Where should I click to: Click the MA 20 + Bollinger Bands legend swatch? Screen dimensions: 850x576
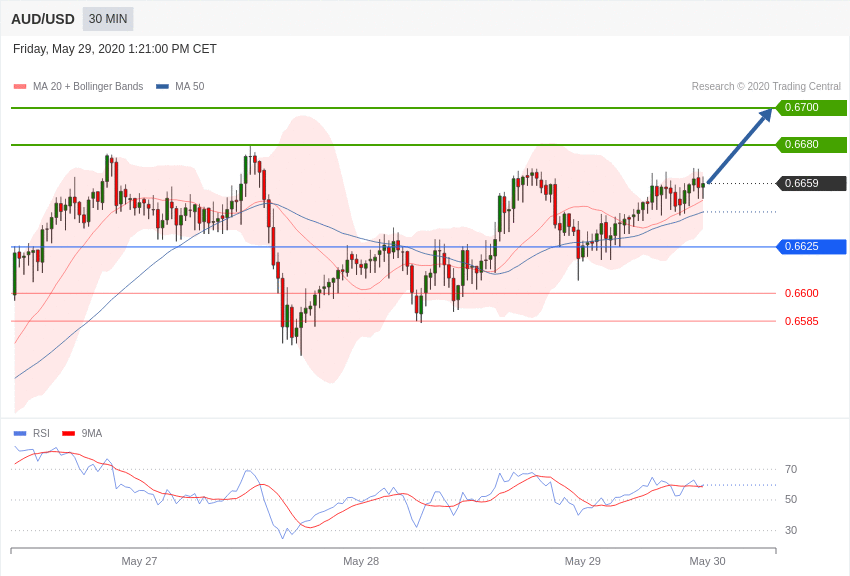pos(20,86)
